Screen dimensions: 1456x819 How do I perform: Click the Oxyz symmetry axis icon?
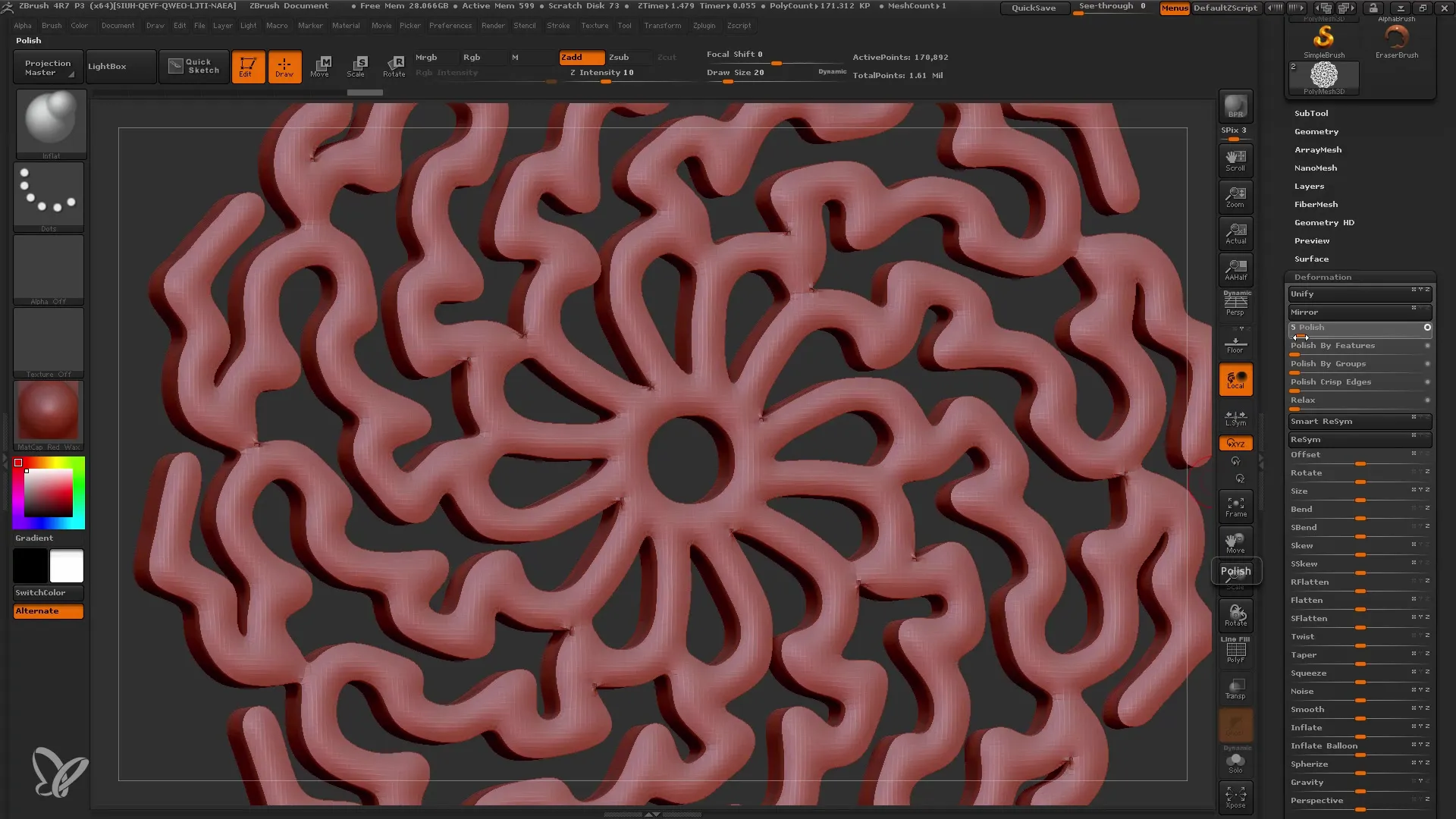click(x=1235, y=442)
